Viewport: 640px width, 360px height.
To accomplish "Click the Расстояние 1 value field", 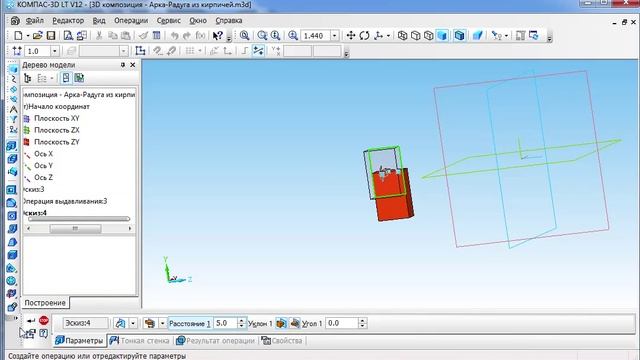I will pos(225,323).
